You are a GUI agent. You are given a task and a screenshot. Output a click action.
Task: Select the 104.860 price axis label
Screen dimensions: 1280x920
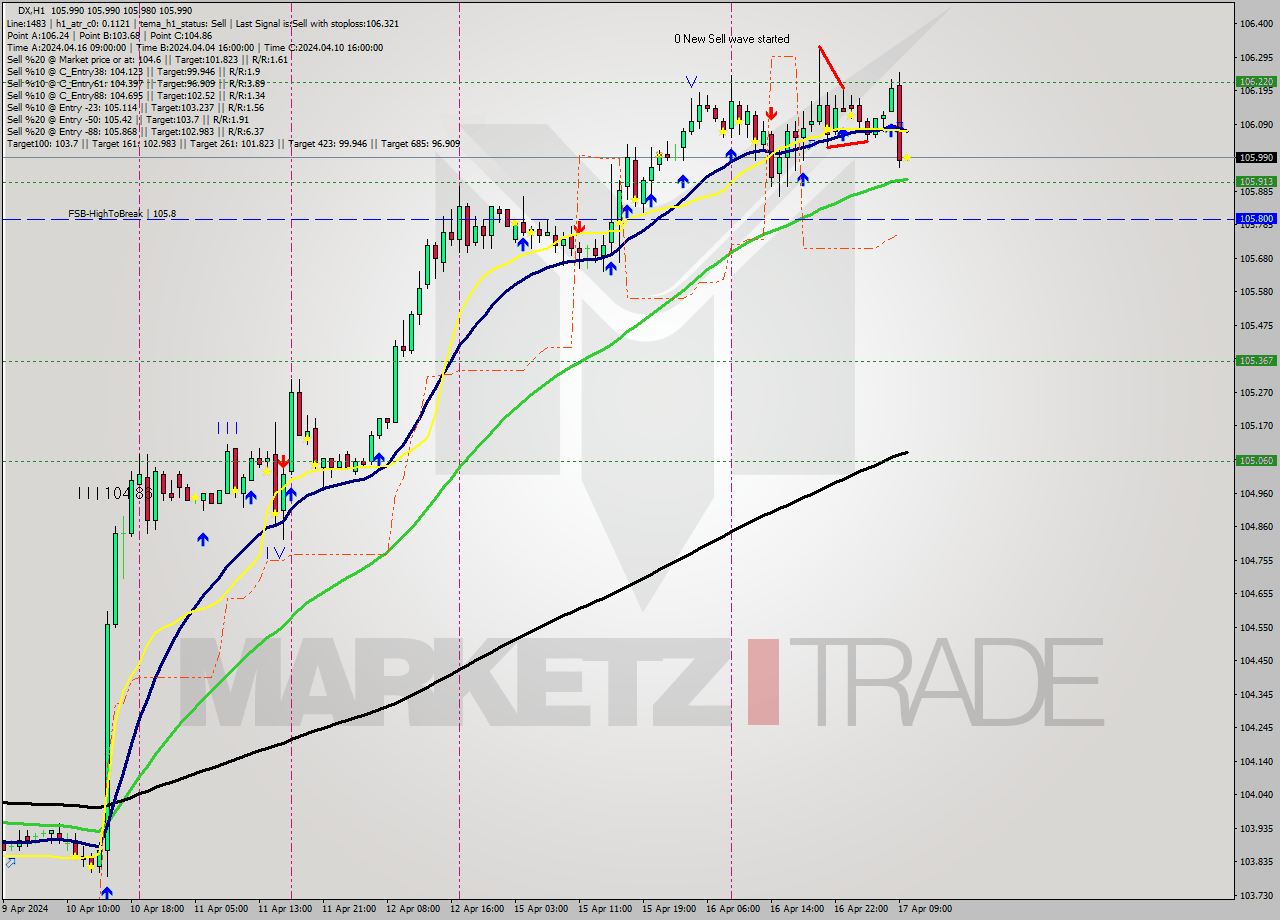(1256, 526)
